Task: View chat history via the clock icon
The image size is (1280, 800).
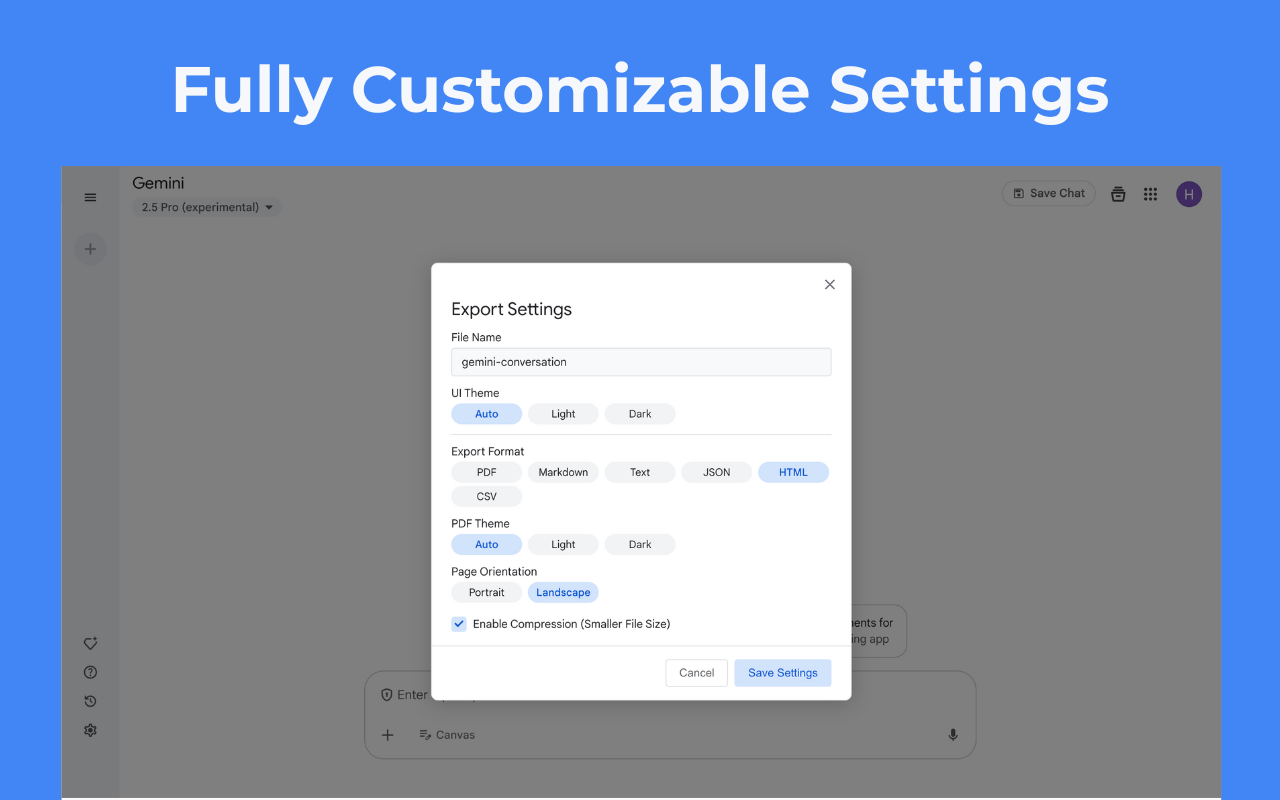Action: pos(90,701)
